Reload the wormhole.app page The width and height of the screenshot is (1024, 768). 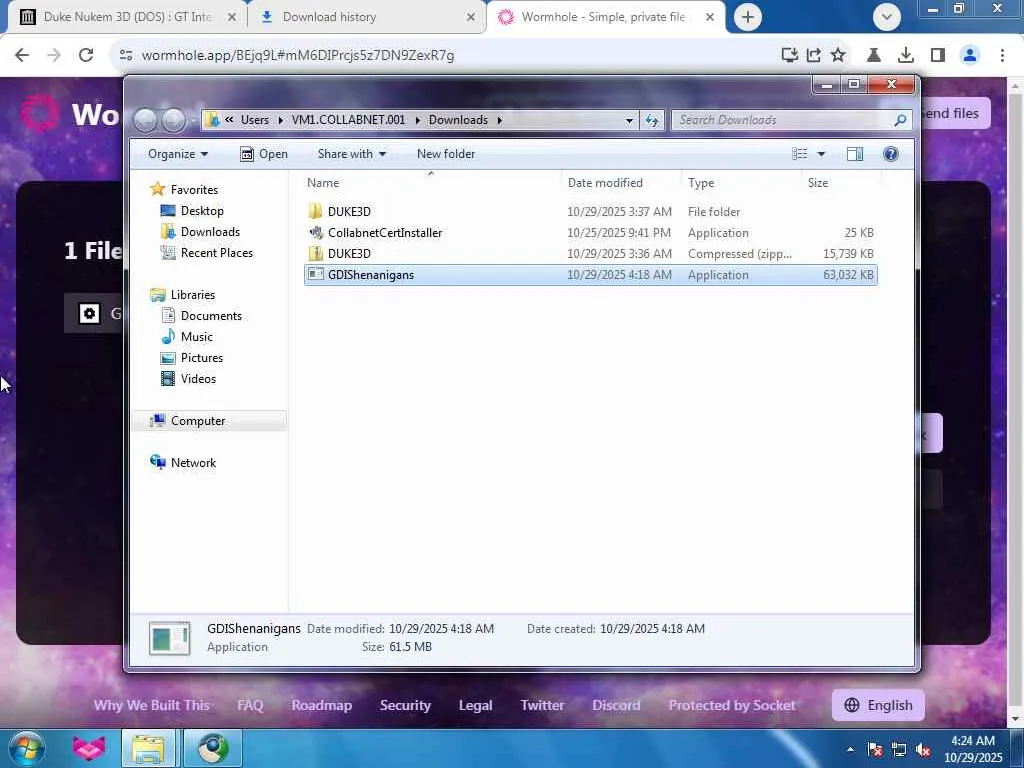point(86,56)
